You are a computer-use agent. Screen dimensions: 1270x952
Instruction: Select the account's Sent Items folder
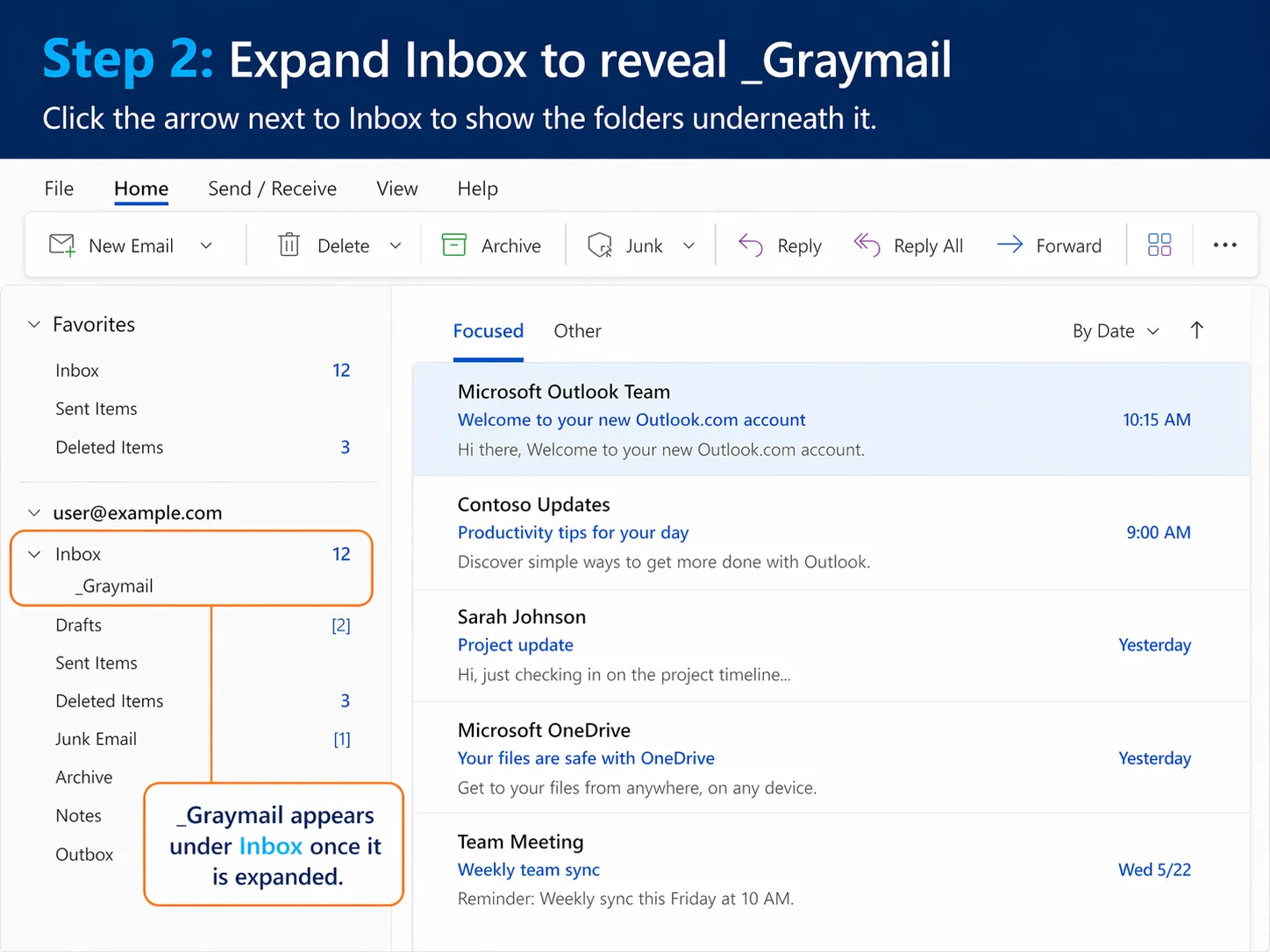[x=203, y=663]
